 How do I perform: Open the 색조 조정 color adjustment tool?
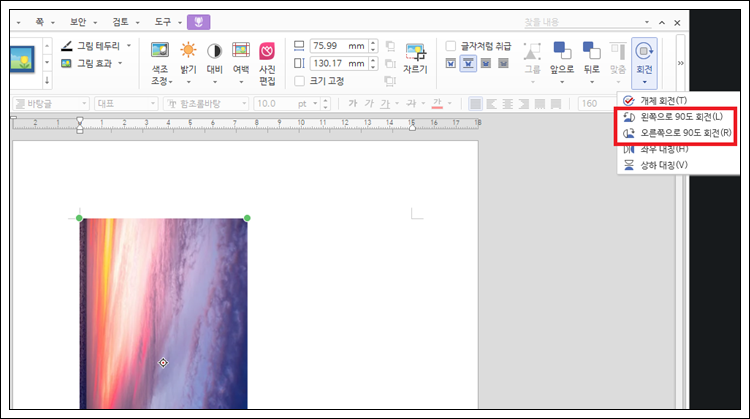pos(160,63)
